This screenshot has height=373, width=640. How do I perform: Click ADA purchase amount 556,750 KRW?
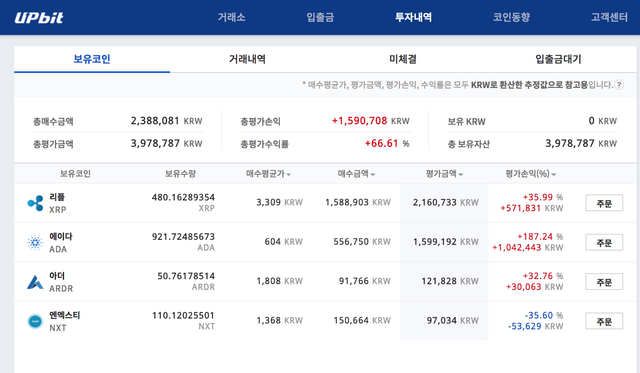pyautogui.click(x=362, y=242)
